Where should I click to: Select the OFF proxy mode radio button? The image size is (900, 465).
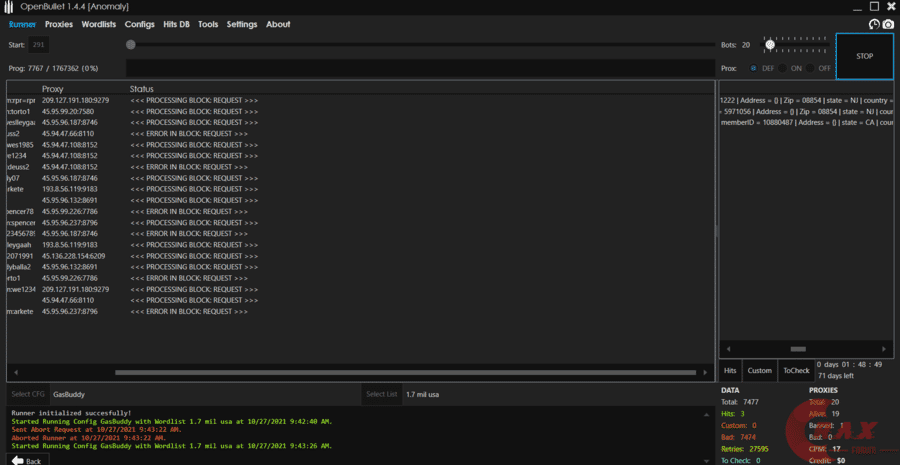811,68
